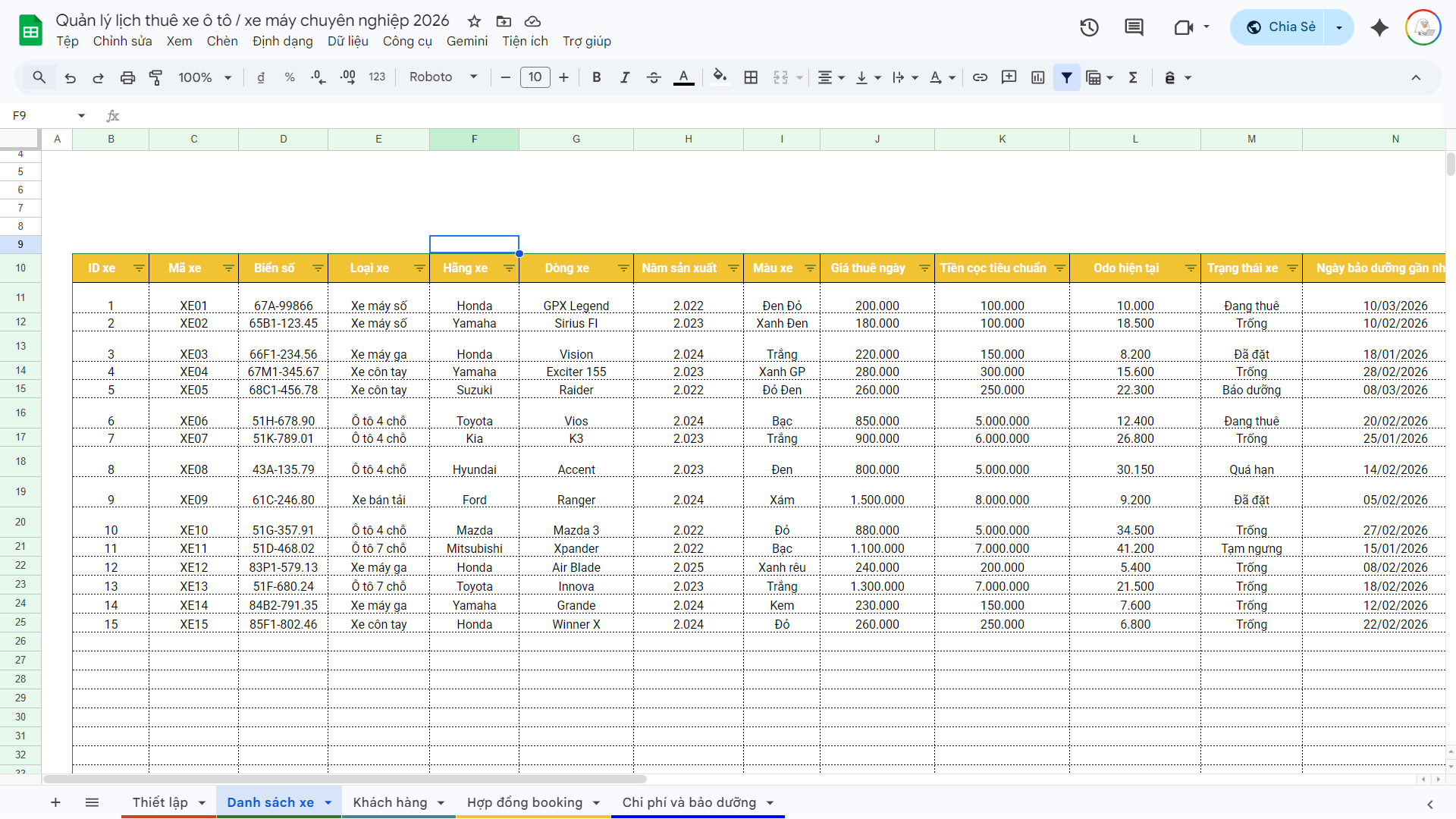Open the Roboto font dropdown
Image resolution: width=1456 pixels, height=819 pixels.
[443, 77]
